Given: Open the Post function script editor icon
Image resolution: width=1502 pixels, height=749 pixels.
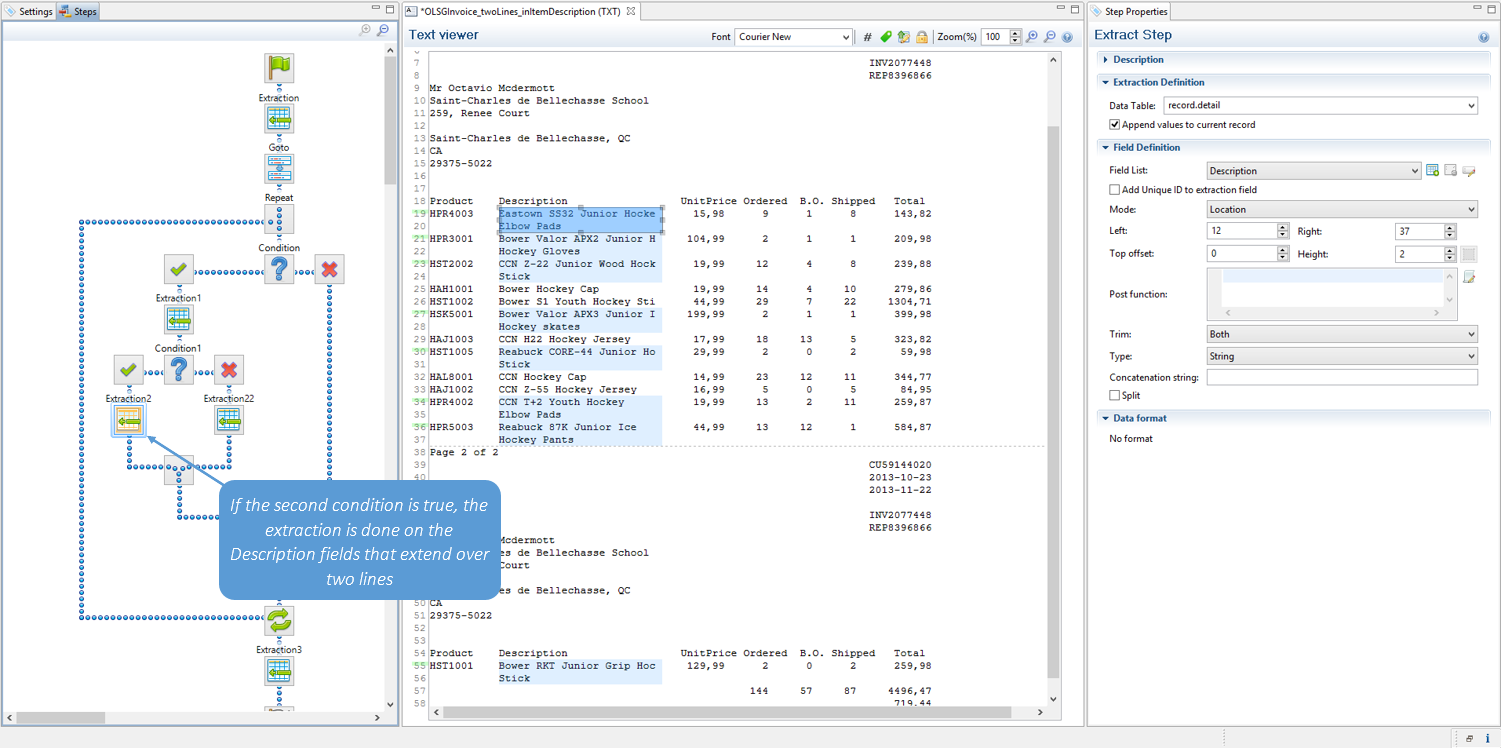Looking at the screenshot, I should 1468,277.
